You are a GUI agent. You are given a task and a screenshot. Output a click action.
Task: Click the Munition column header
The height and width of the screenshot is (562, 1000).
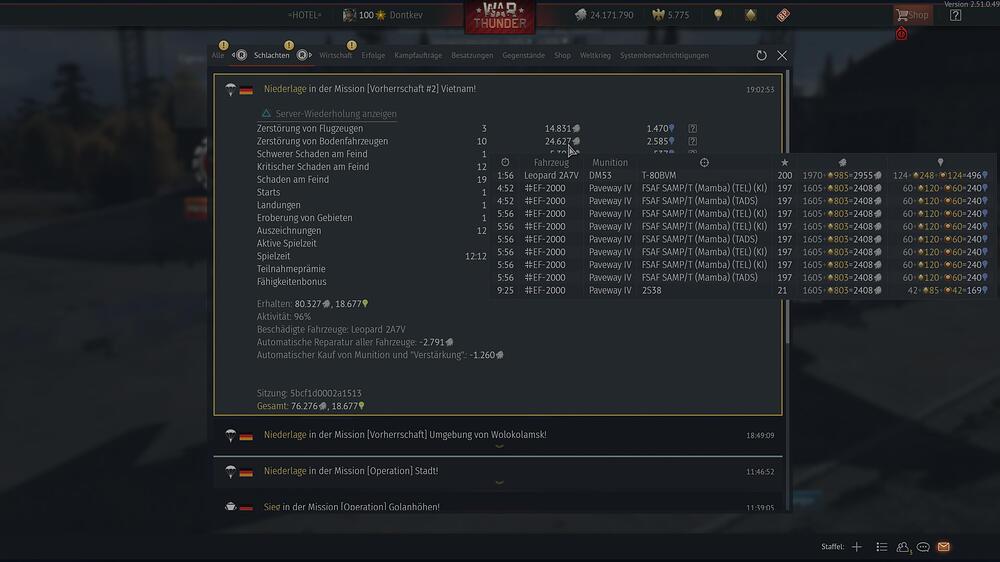pos(610,163)
